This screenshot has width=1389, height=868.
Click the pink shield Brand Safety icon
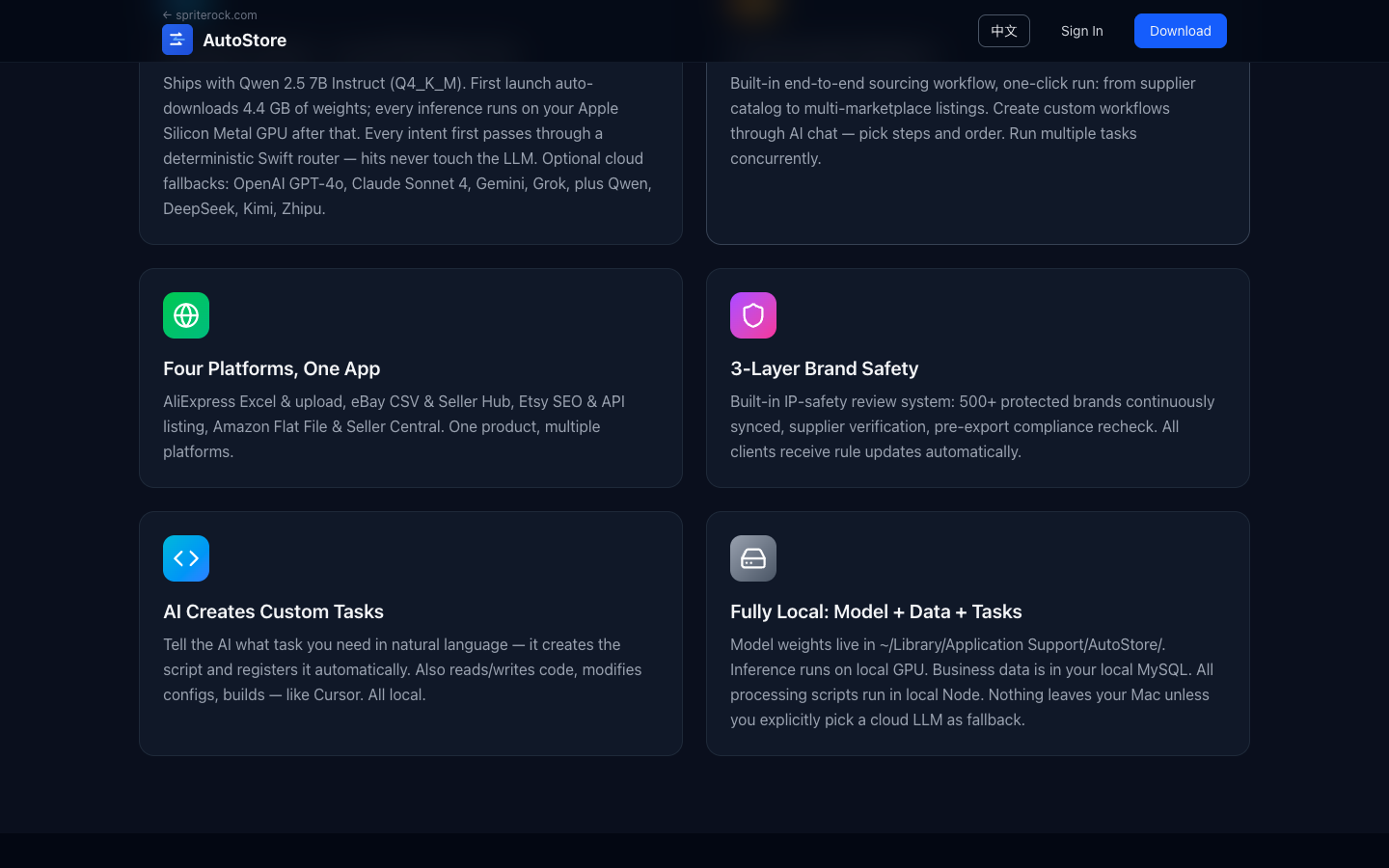[x=753, y=315]
